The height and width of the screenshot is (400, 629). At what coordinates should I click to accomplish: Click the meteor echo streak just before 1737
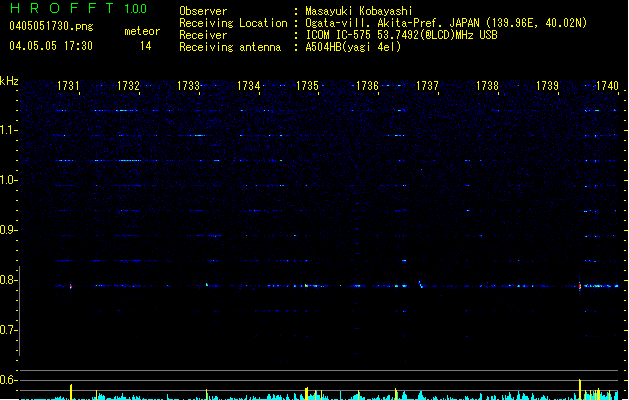coord(420,284)
